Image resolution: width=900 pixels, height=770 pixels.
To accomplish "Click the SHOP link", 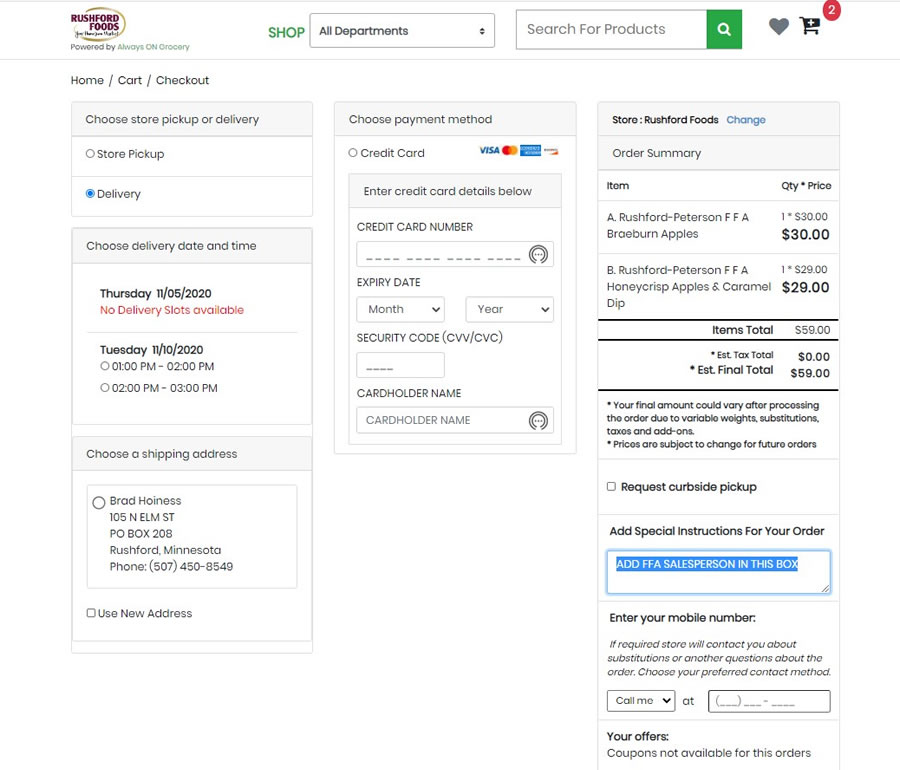I will (286, 33).
